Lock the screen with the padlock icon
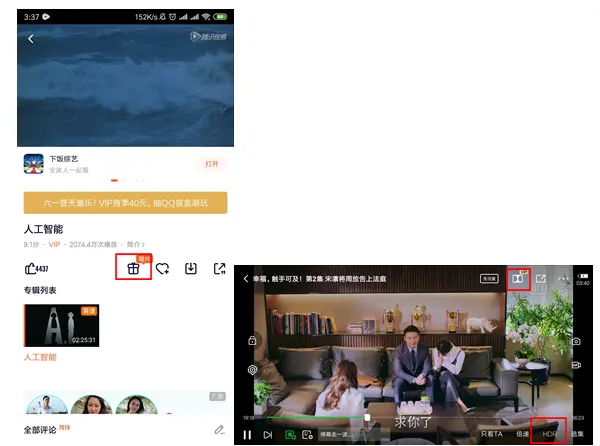 point(252,340)
